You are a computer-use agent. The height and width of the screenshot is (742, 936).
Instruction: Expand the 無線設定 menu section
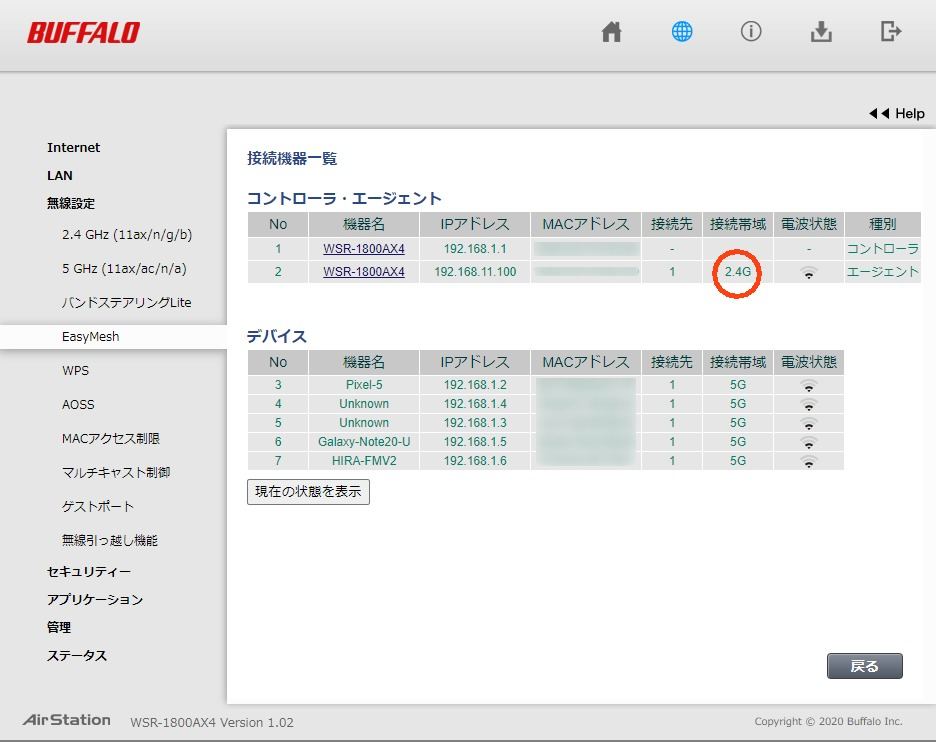(x=71, y=204)
